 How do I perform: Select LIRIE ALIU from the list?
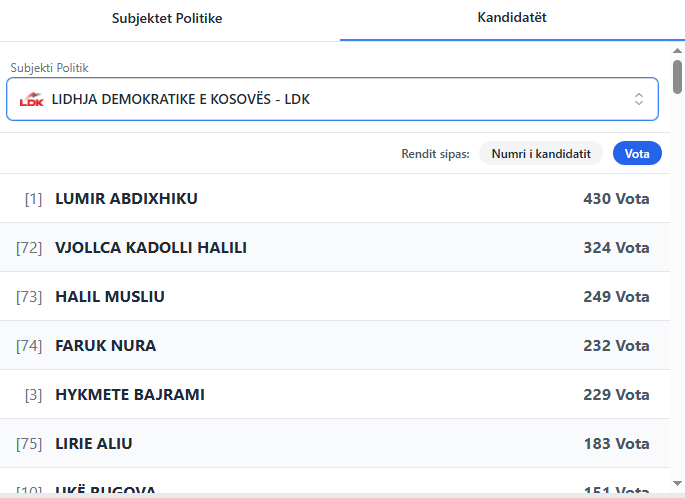(x=94, y=444)
